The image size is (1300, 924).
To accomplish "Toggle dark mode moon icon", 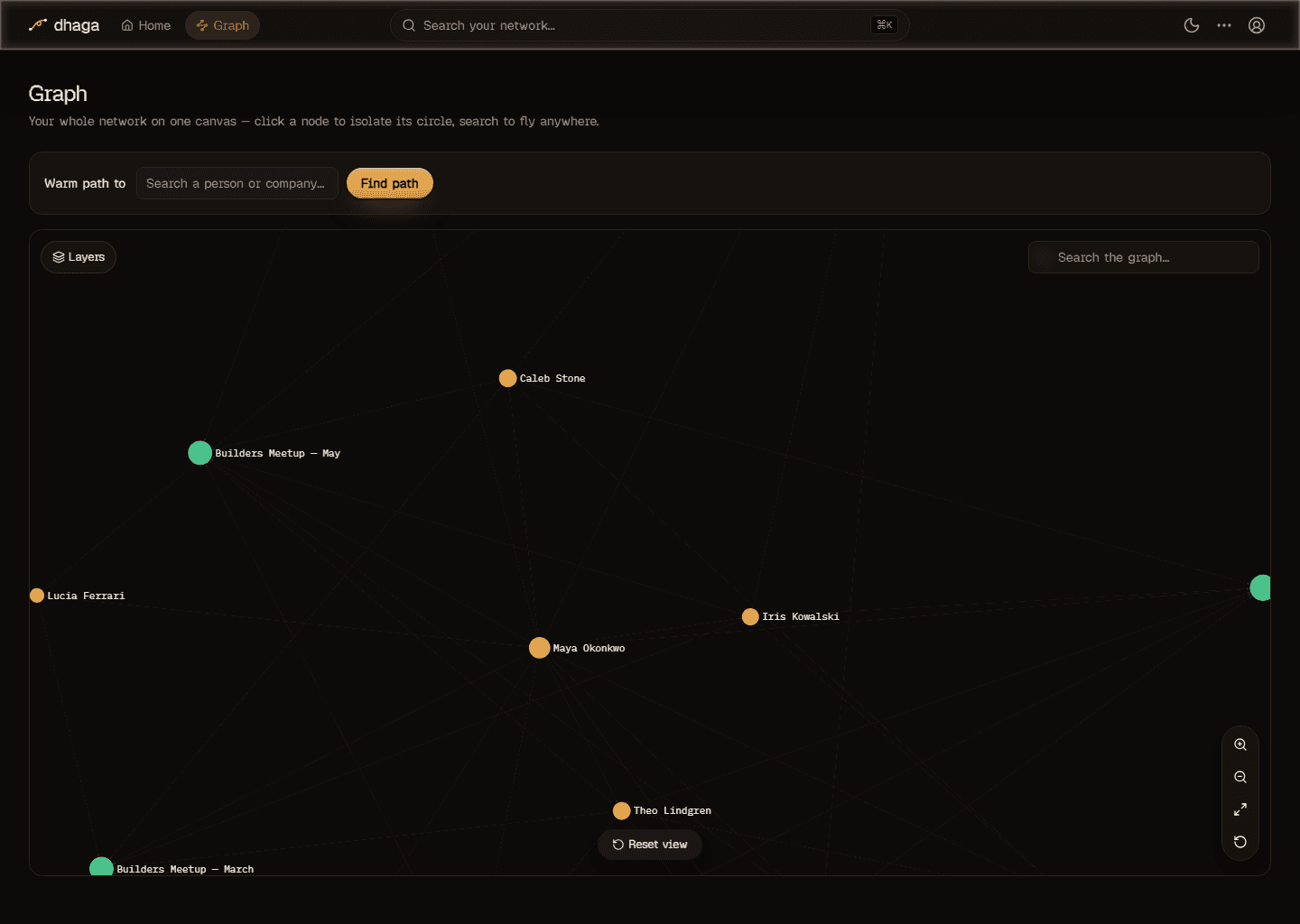I will click(1192, 25).
